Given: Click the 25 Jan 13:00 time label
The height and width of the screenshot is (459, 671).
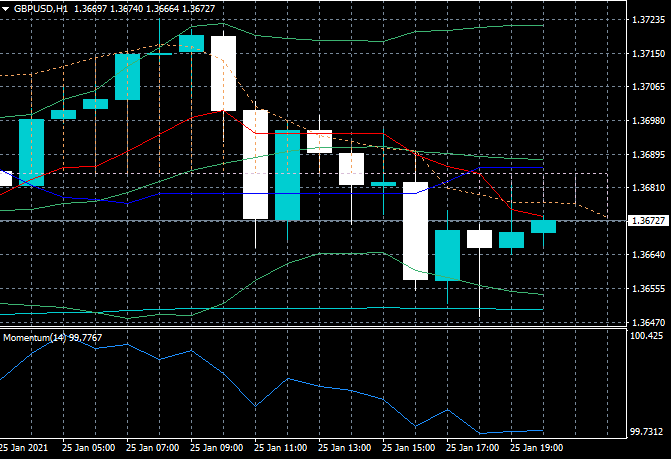Looking at the screenshot, I should (x=344, y=448).
